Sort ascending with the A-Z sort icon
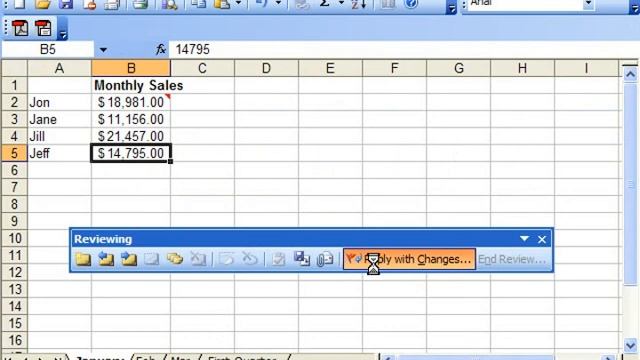 [x=358, y=4]
